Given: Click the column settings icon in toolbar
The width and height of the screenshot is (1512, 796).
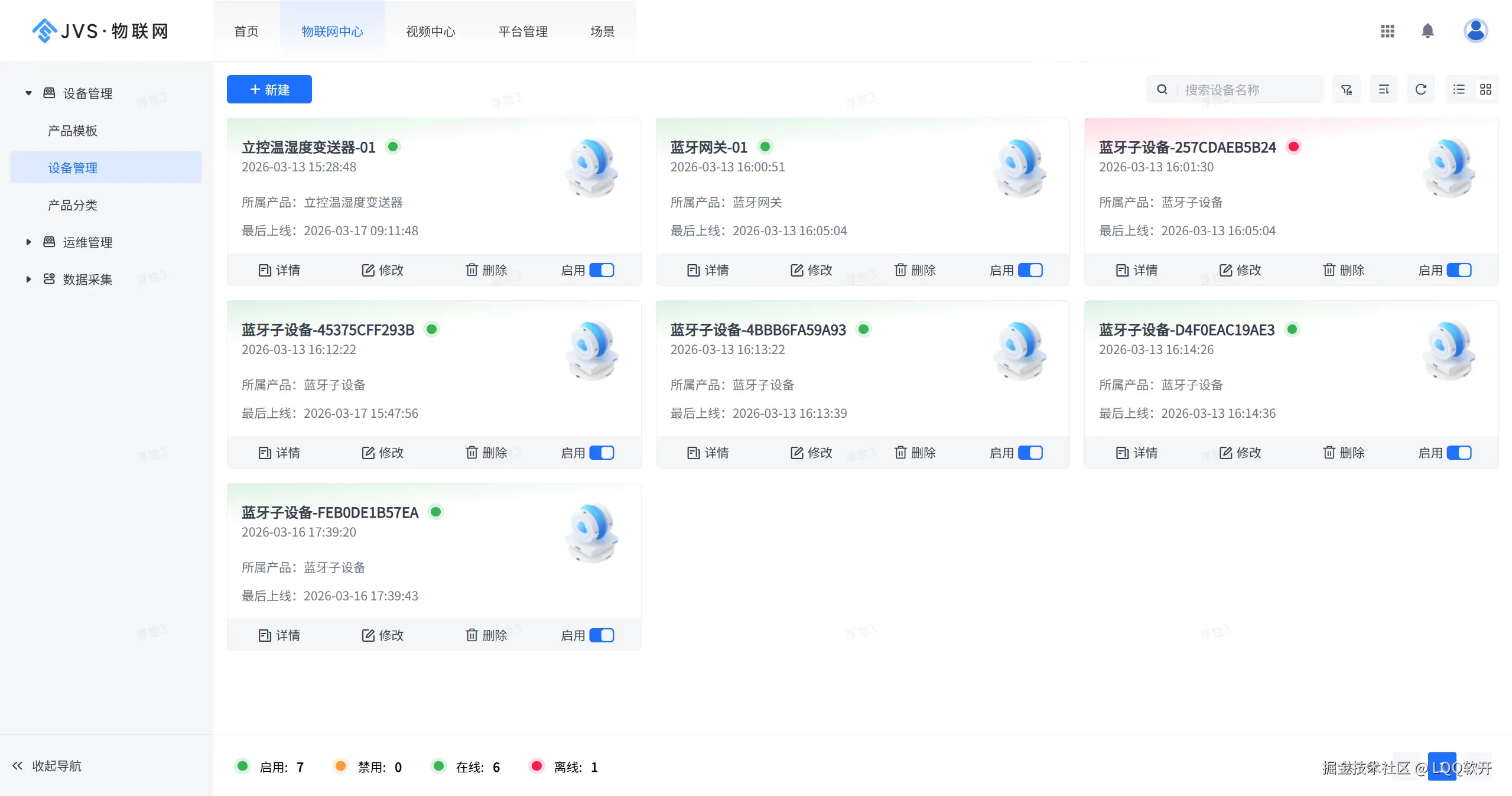Looking at the screenshot, I should point(1383,90).
